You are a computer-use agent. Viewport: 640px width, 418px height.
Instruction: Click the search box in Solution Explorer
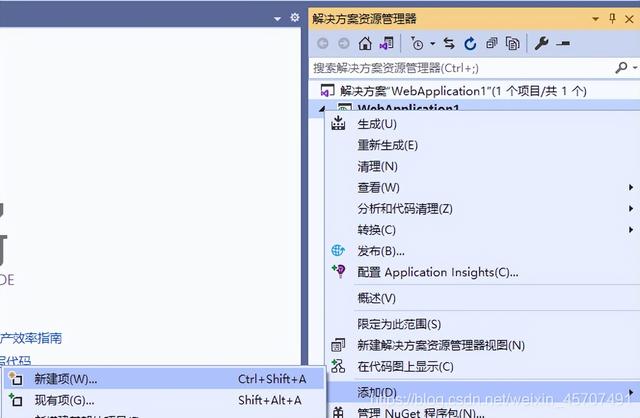[461, 68]
